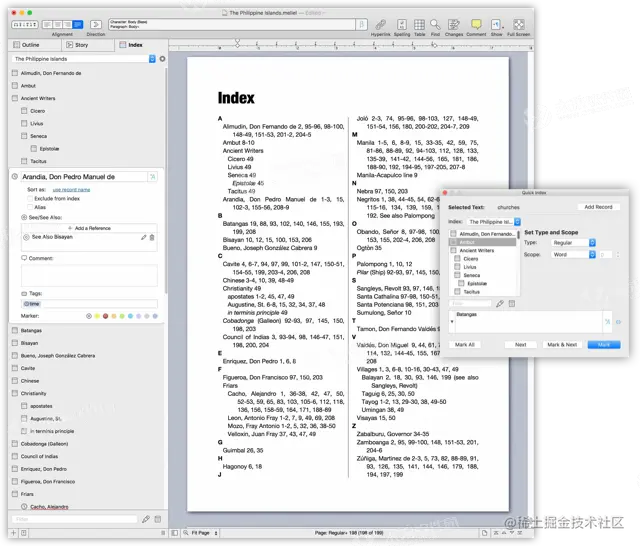Viewport: 640px width, 546px height.
Task: Click Next button in Quick Index
Action: [x=520, y=345]
